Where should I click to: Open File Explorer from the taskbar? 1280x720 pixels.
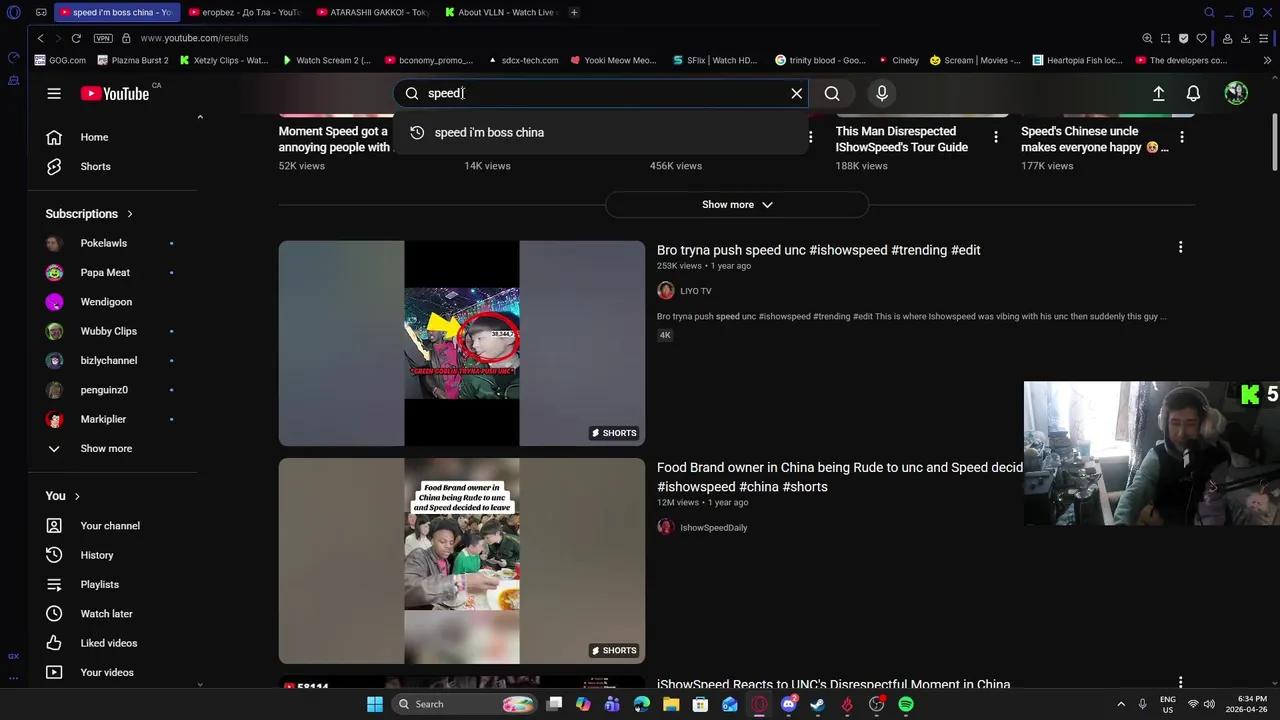671,704
